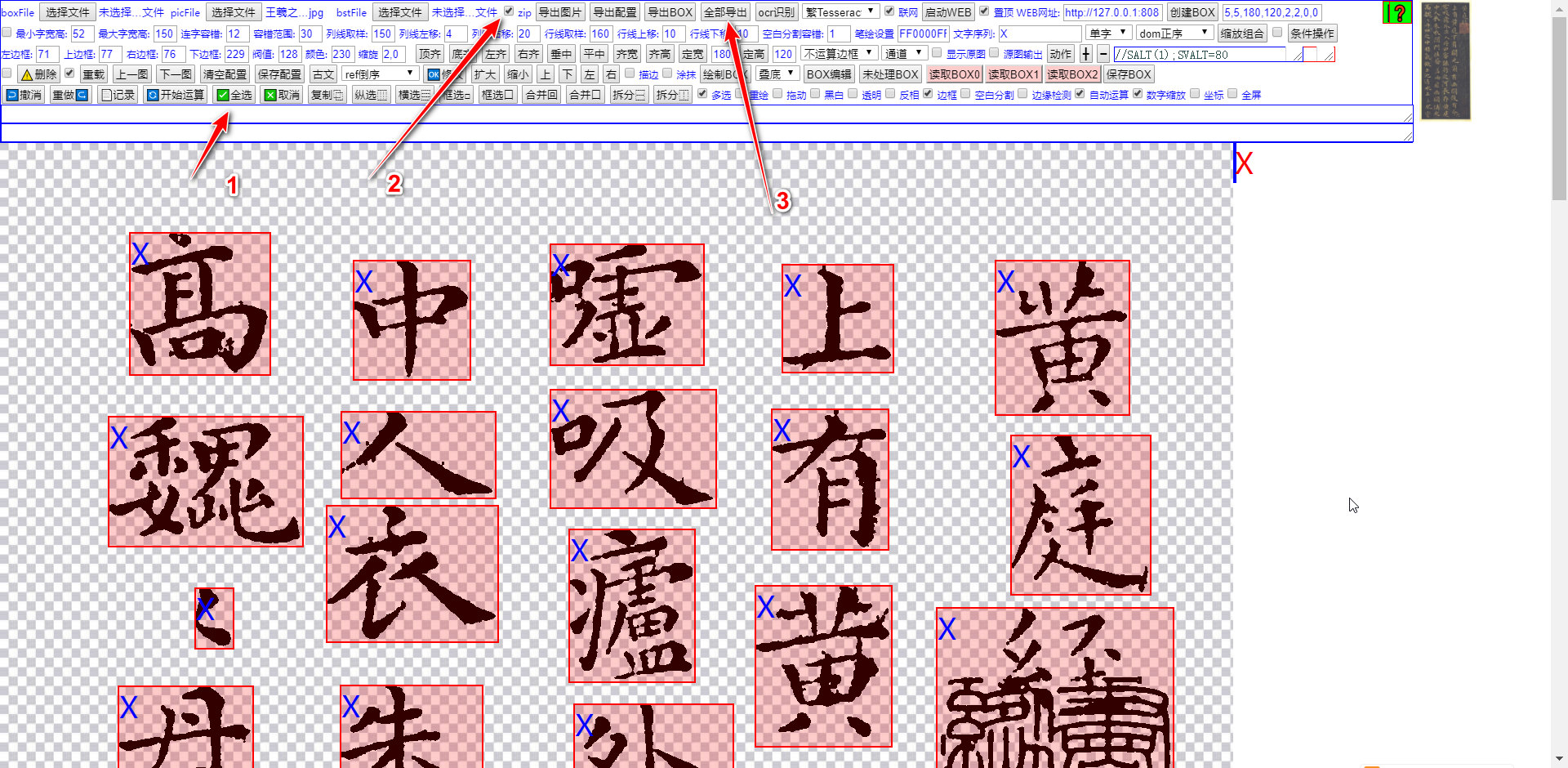Image resolution: width=1568 pixels, height=768 pixels.
Task: Click 选择文件 for picFile
Action: (x=233, y=12)
